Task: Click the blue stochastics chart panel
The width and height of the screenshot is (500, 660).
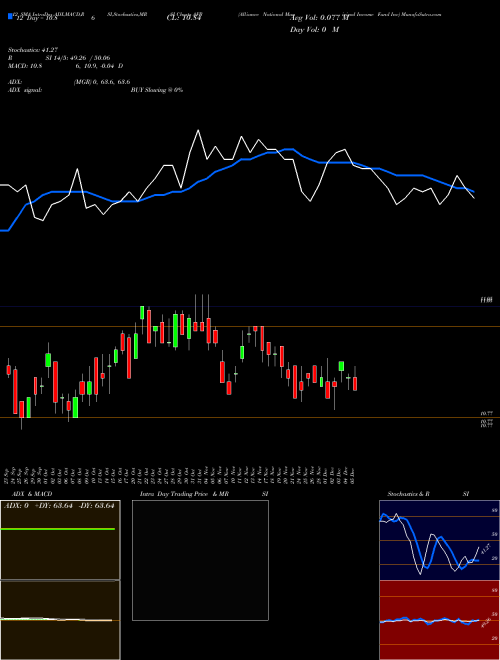Action: pos(439,540)
